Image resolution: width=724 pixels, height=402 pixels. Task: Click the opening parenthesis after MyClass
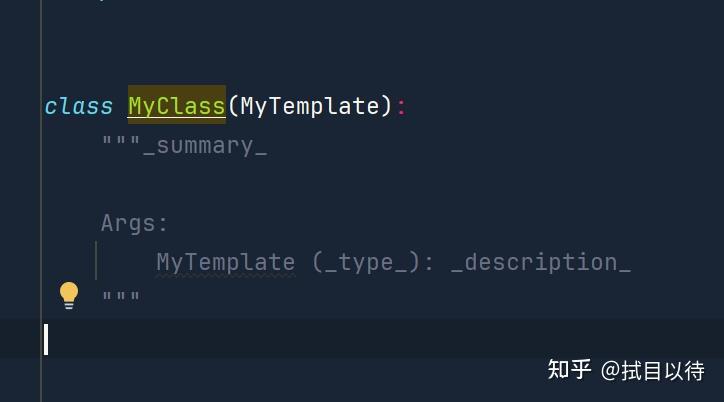pos(233,106)
